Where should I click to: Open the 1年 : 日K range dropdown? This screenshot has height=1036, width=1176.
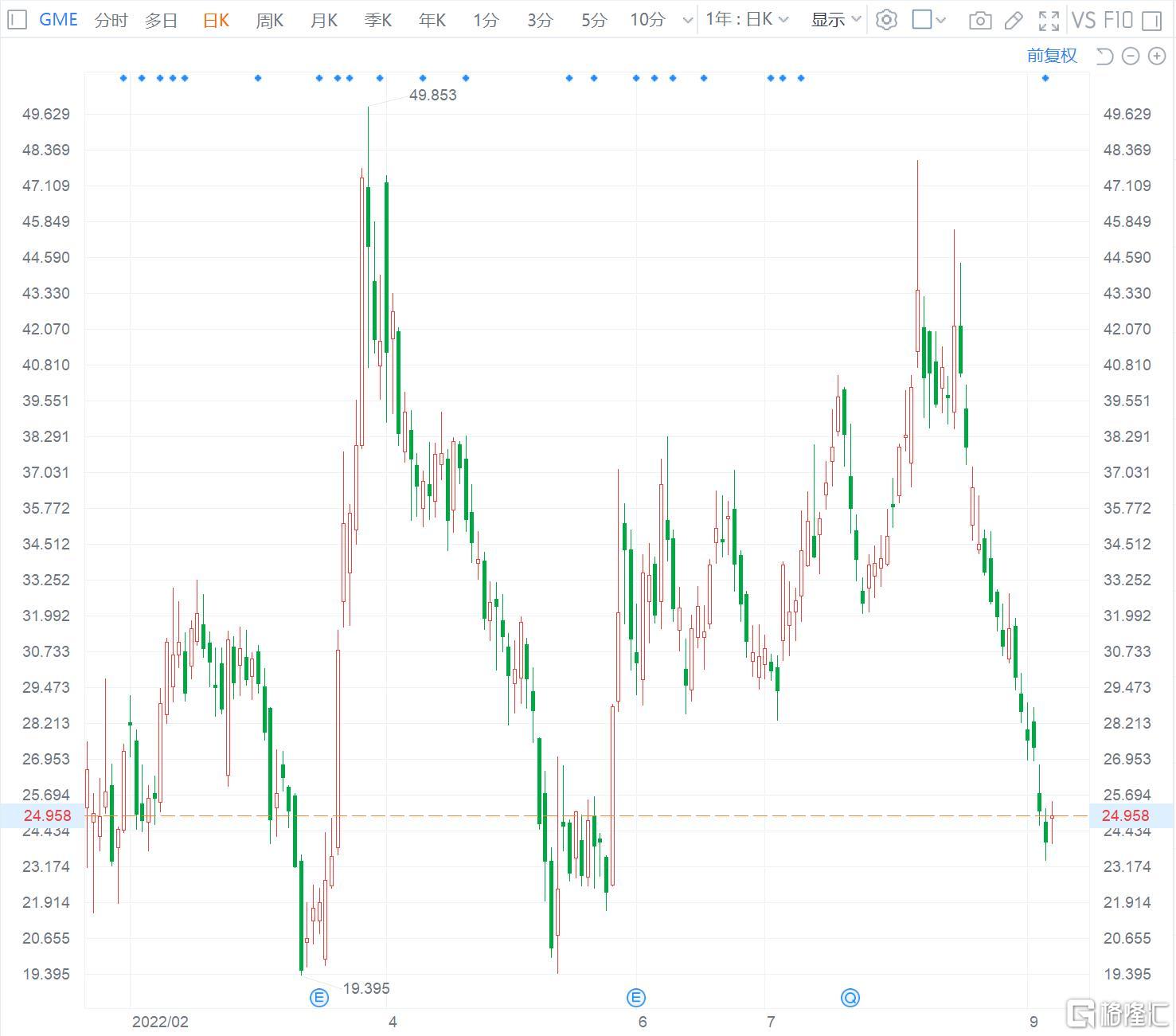746,20
